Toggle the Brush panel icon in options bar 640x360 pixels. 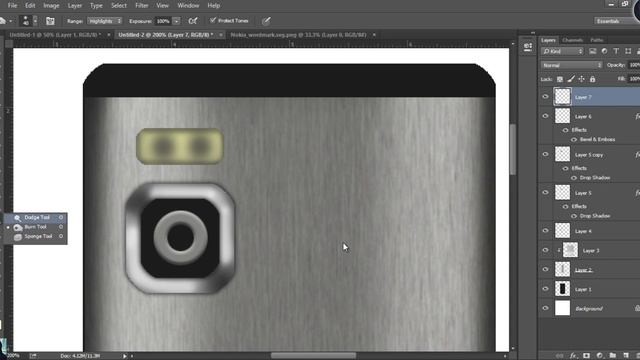pyautogui.click(x=50, y=21)
